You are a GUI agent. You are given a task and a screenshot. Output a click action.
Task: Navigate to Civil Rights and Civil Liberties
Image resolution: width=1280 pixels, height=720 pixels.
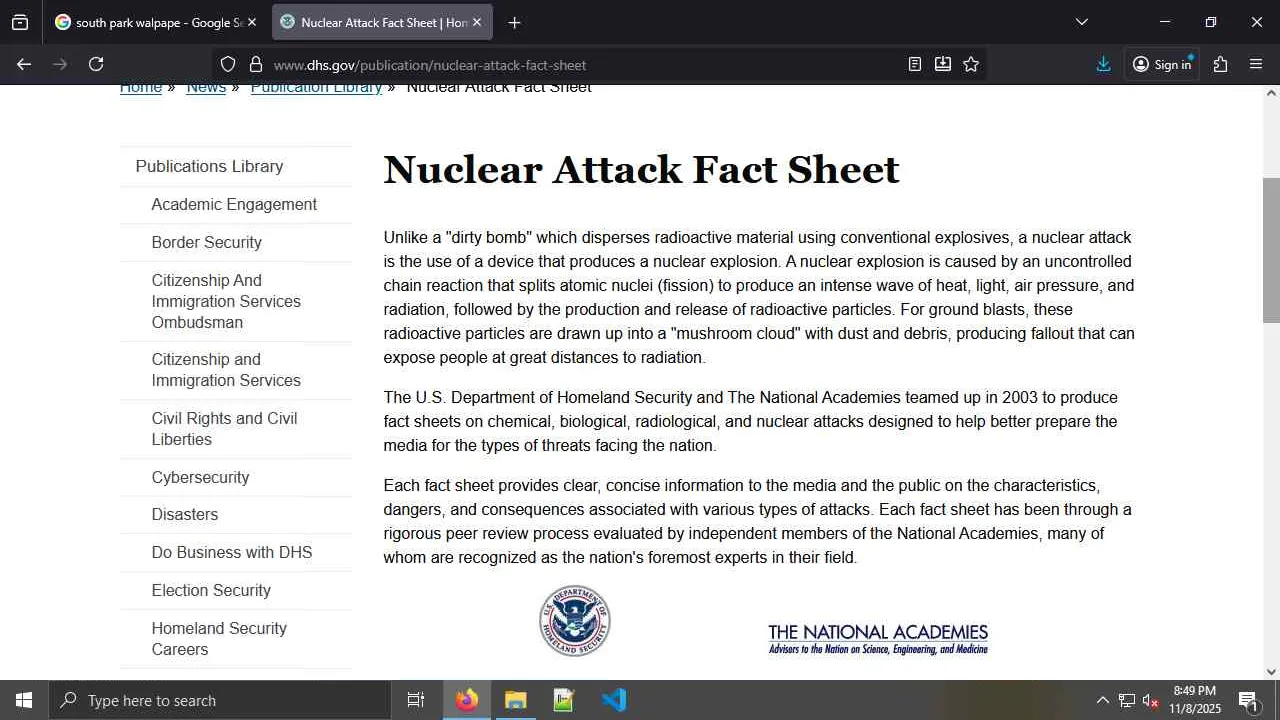point(224,429)
